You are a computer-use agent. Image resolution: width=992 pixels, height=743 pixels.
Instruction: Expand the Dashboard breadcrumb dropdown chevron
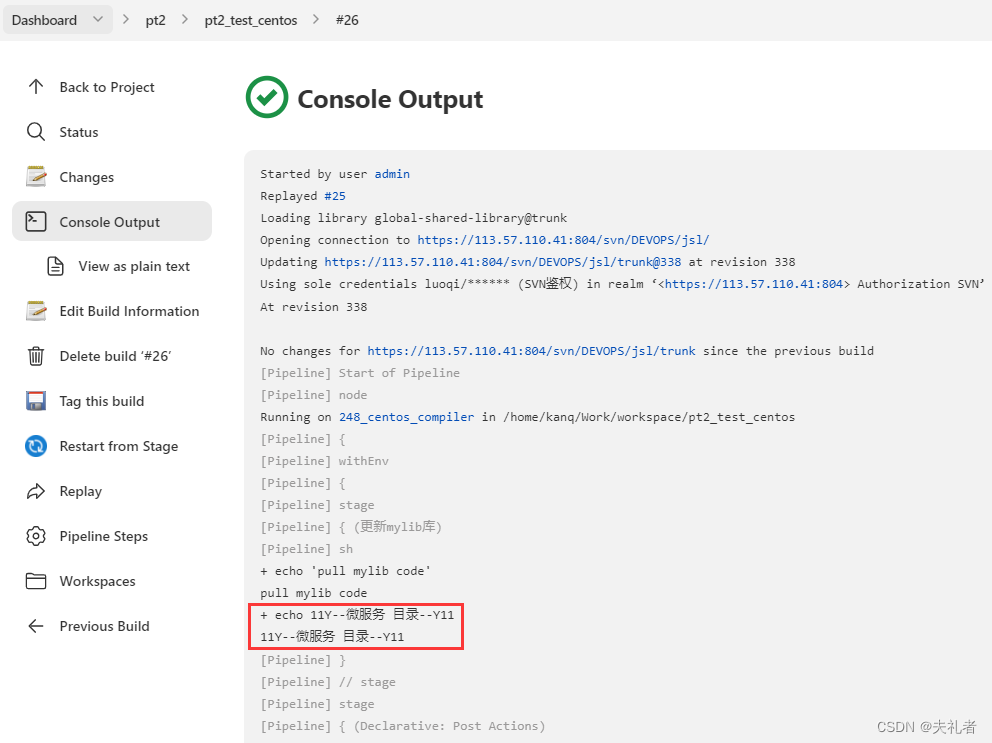pyautogui.click(x=98, y=19)
